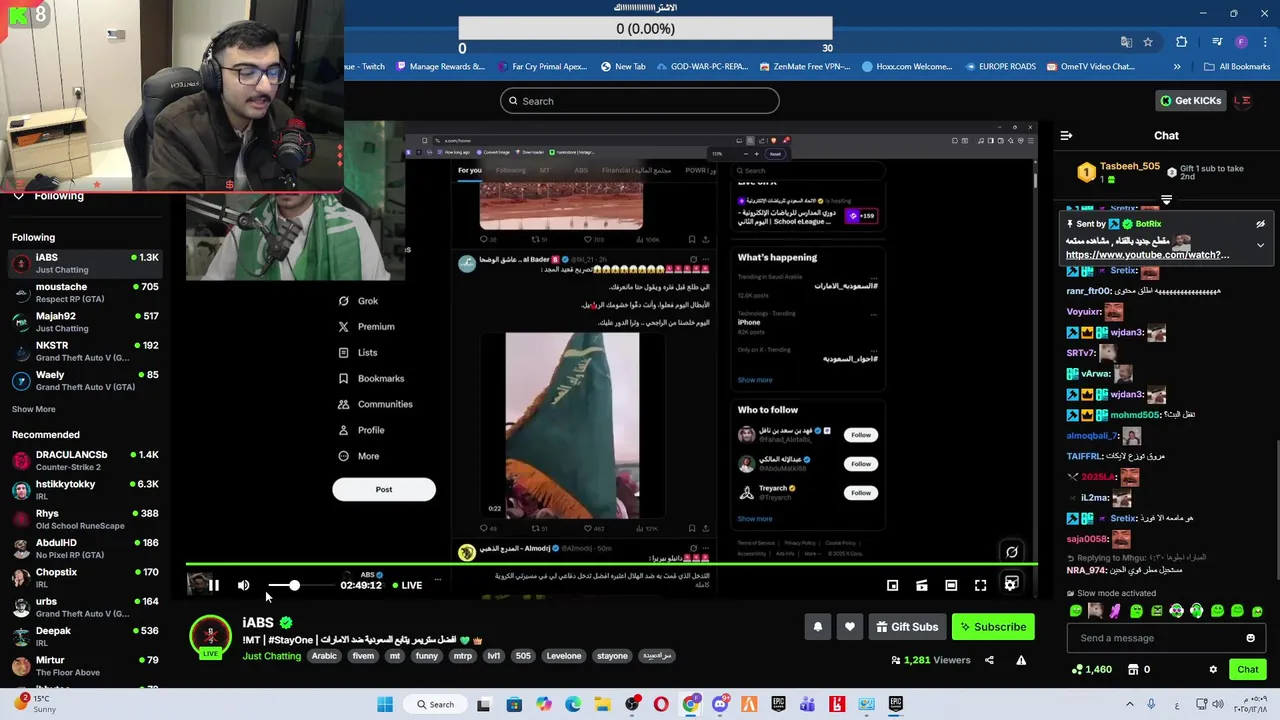
Task: Open Waely channel in sidebar
Action: pos(85,380)
